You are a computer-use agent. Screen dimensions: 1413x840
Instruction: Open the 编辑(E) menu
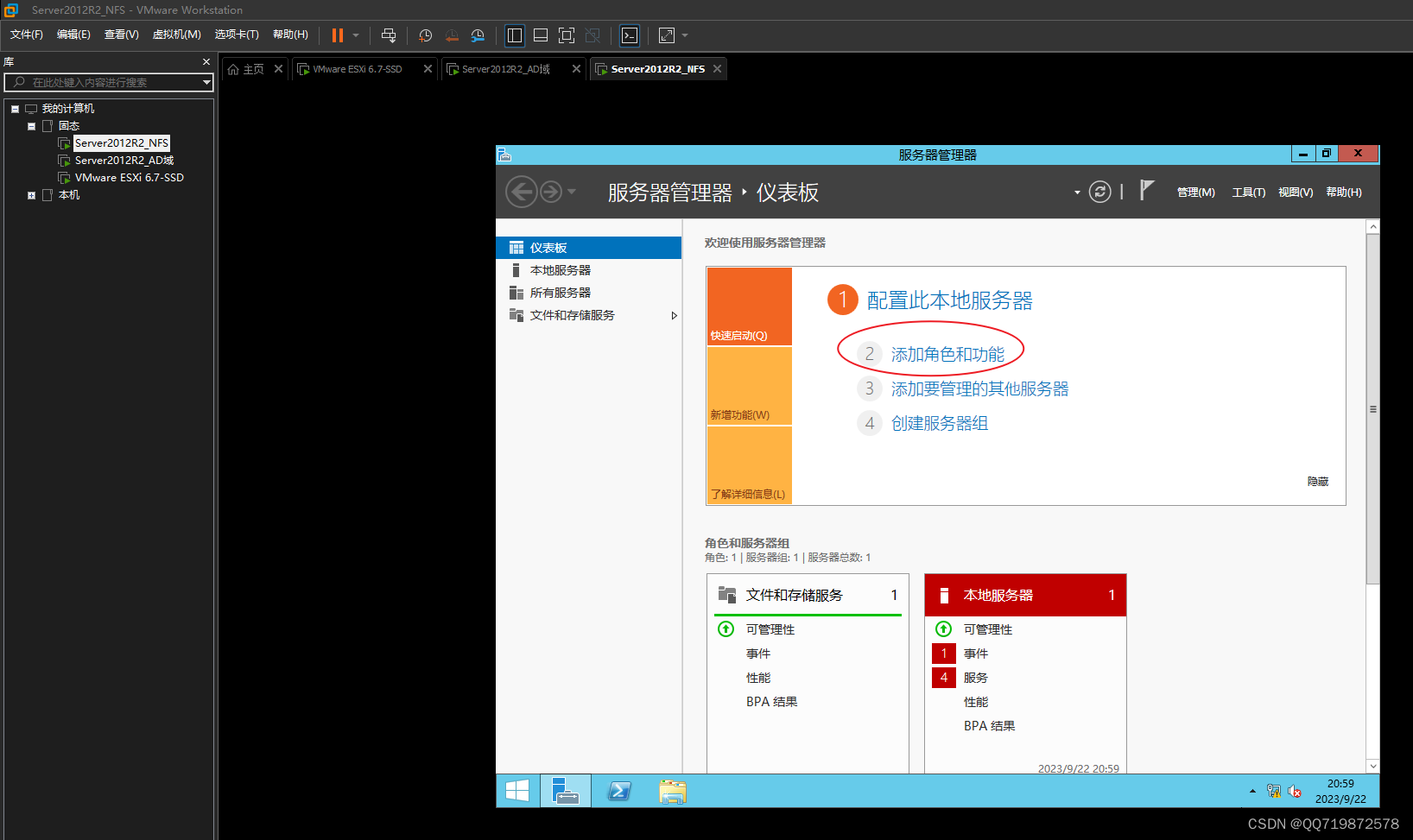click(73, 35)
